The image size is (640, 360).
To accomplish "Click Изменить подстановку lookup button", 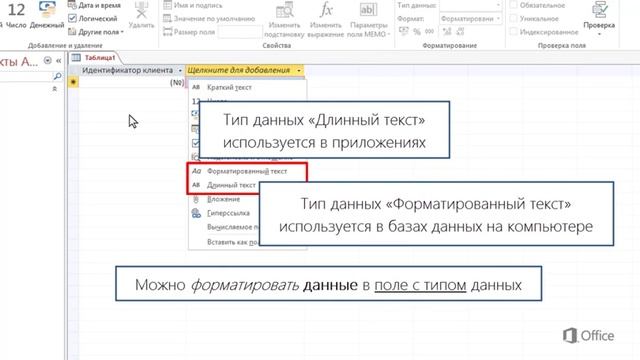I will 284,20.
